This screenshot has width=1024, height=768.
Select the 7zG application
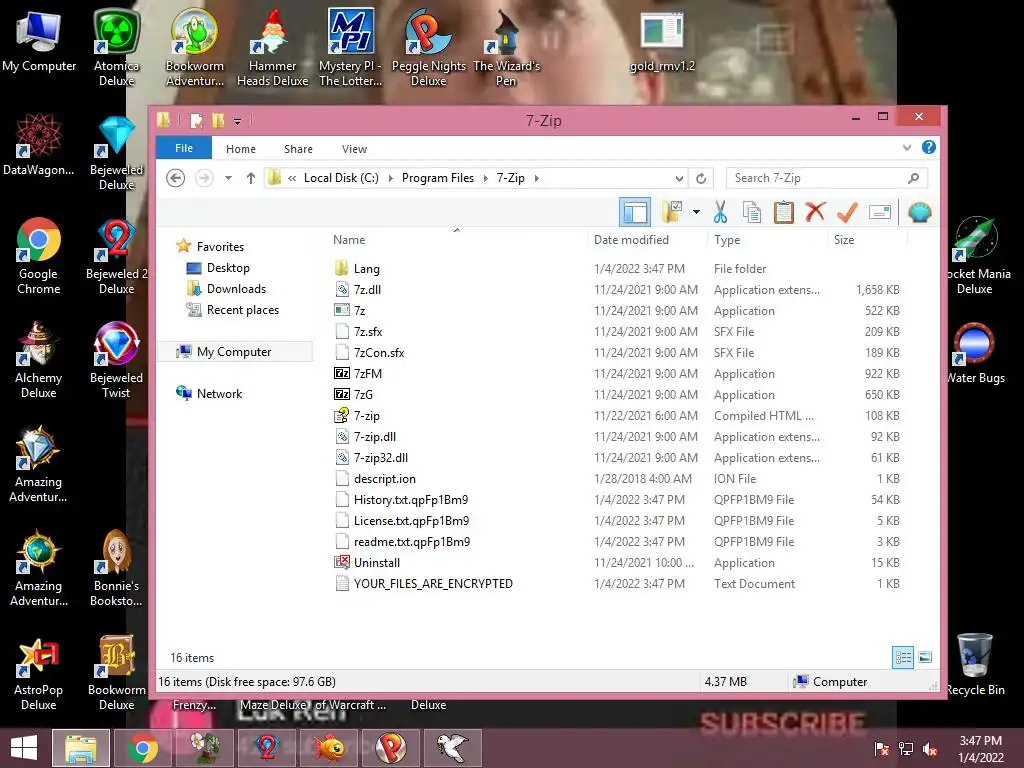point(363,394)
